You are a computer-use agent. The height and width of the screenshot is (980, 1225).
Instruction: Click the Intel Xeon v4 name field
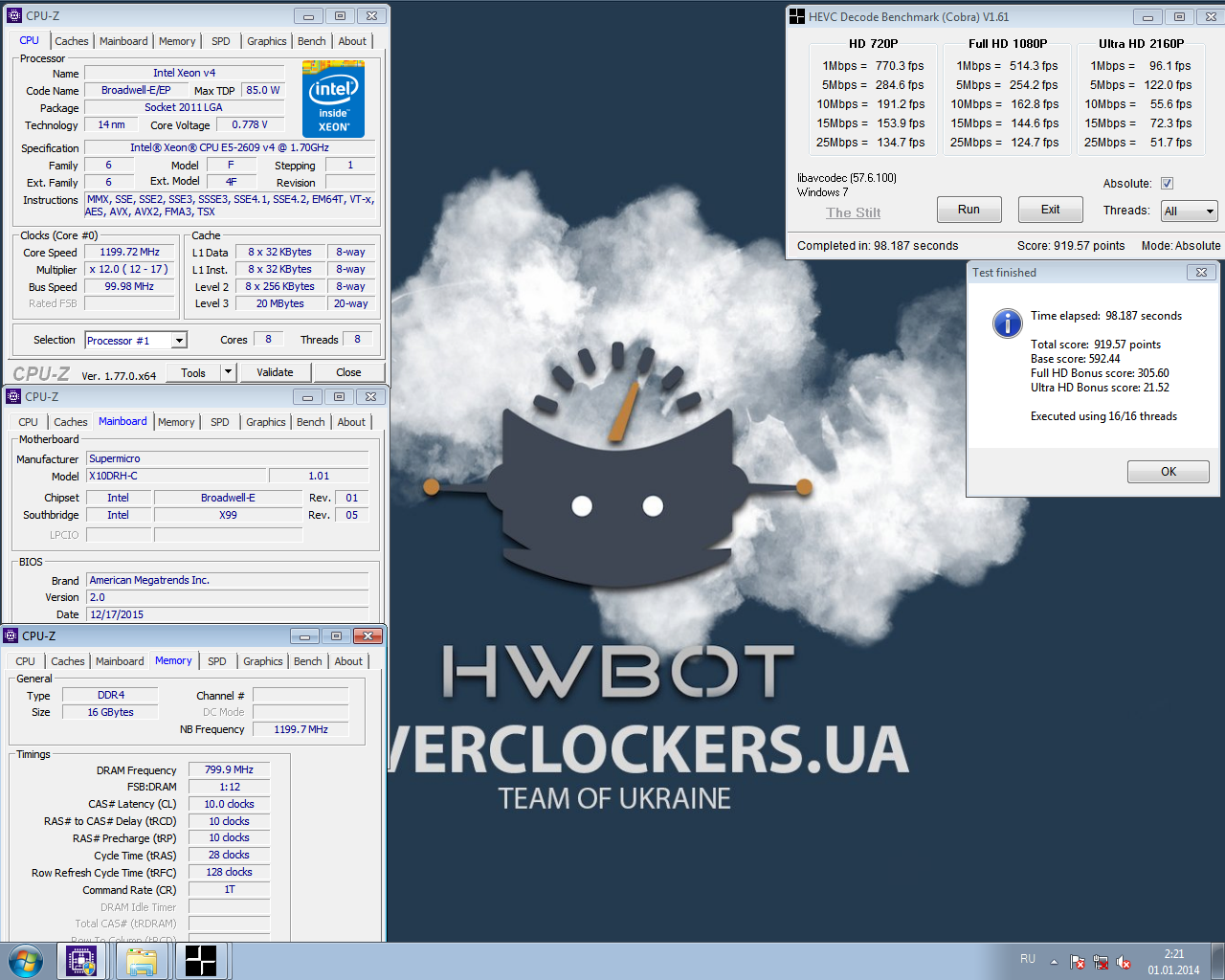pyautogui.click(x=184, y=73)
